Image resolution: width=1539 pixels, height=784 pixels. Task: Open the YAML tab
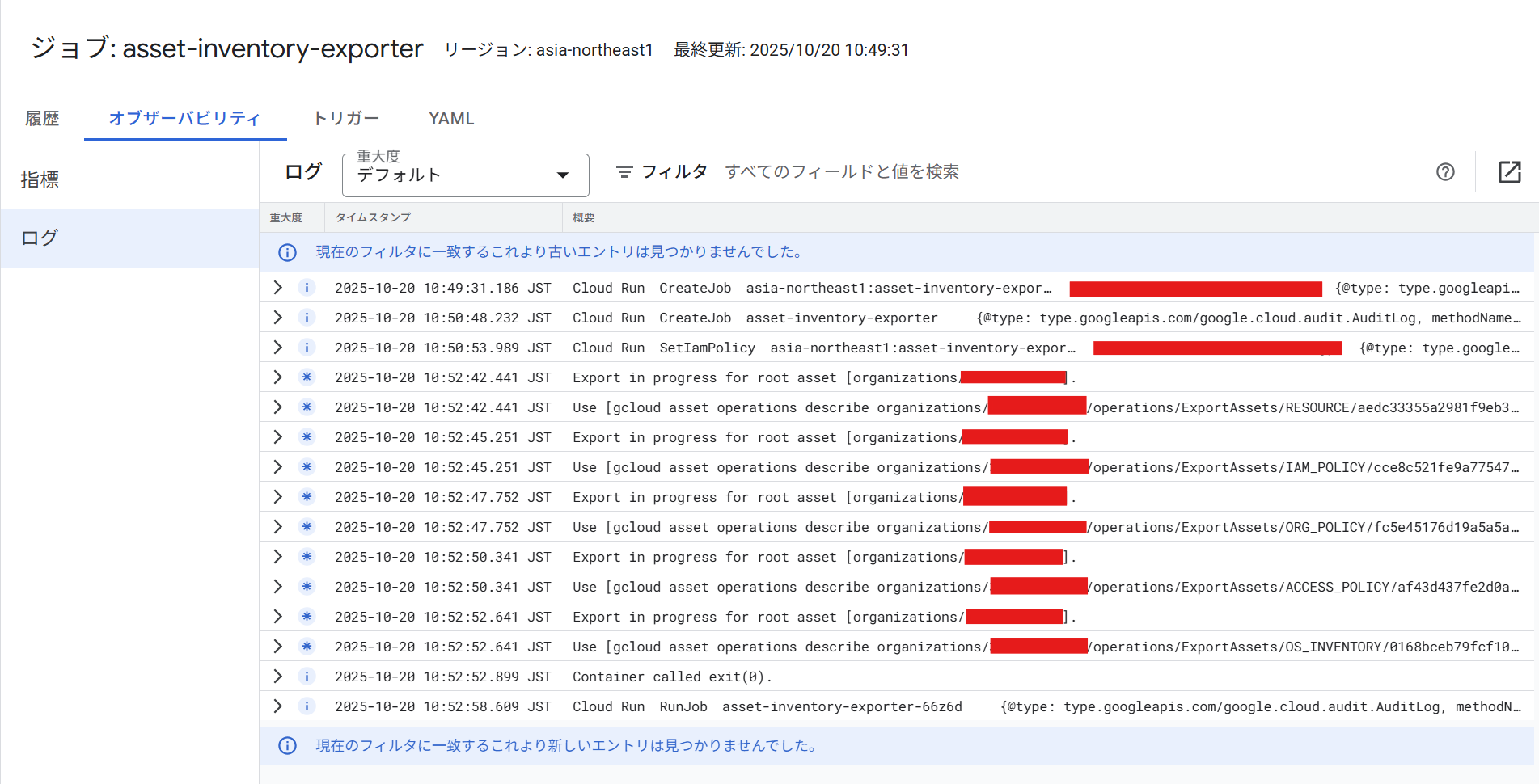click(451, 119)
